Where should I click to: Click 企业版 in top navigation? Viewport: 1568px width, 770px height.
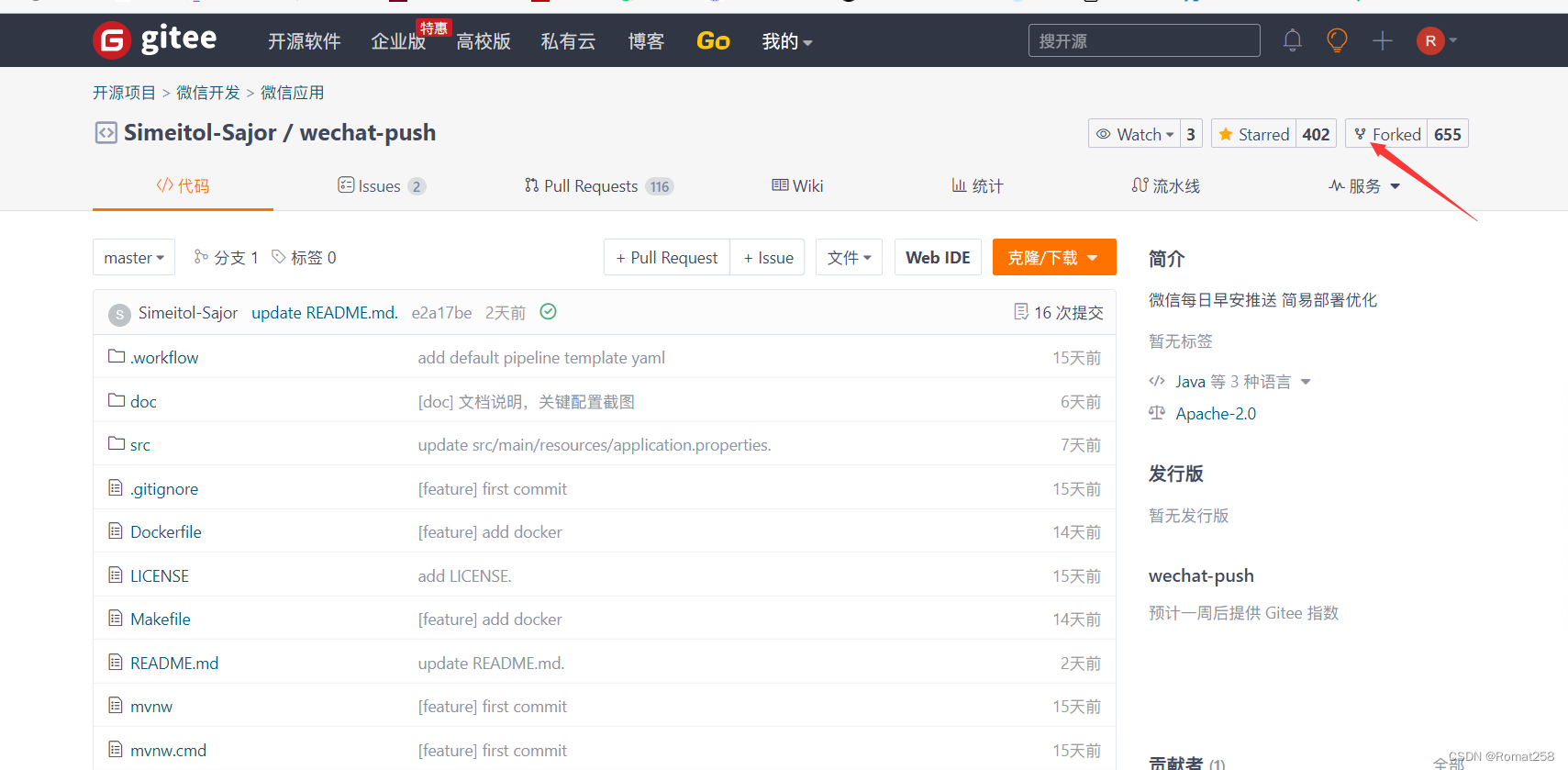398,41
